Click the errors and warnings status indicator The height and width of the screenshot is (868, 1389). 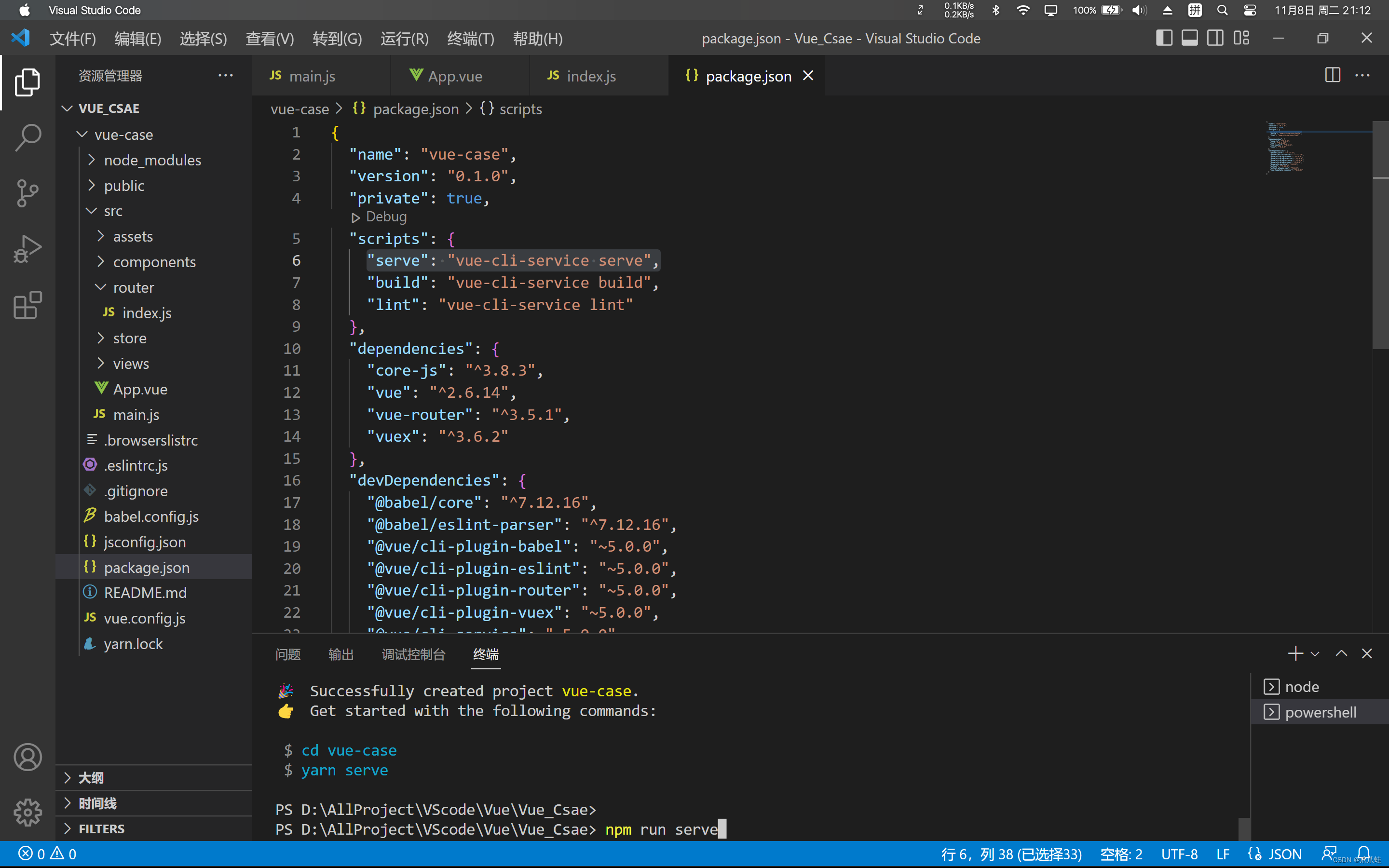click(47, 854)
